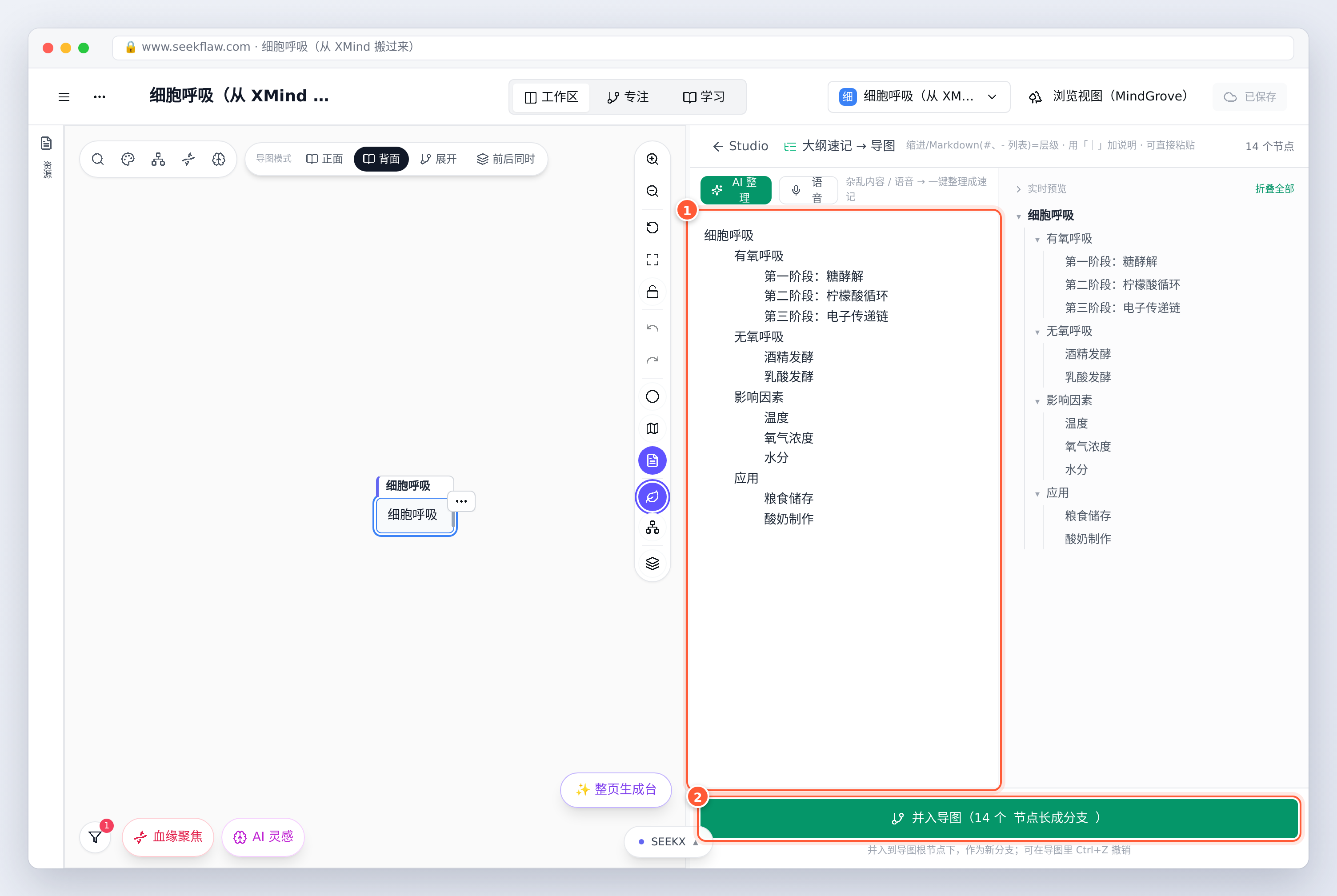
Task: Click the AI 整理 button
Action: (736, 190)
